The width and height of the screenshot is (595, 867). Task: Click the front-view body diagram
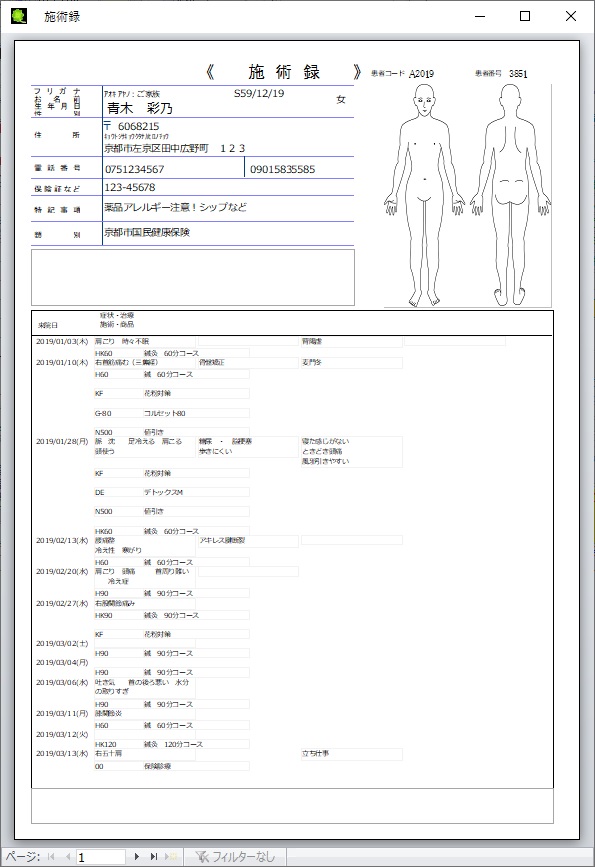[424, 195]
